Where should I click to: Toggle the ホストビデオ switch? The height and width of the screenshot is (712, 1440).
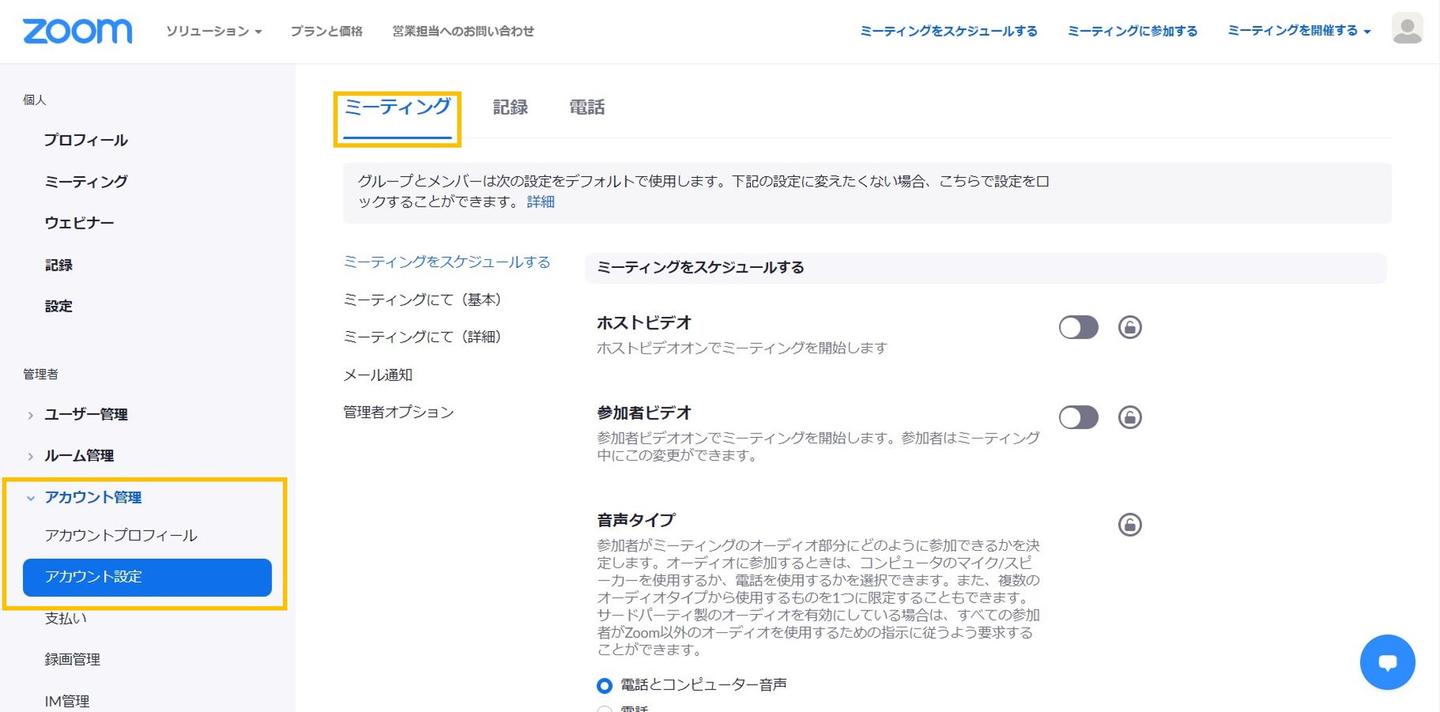[1078, 327]
